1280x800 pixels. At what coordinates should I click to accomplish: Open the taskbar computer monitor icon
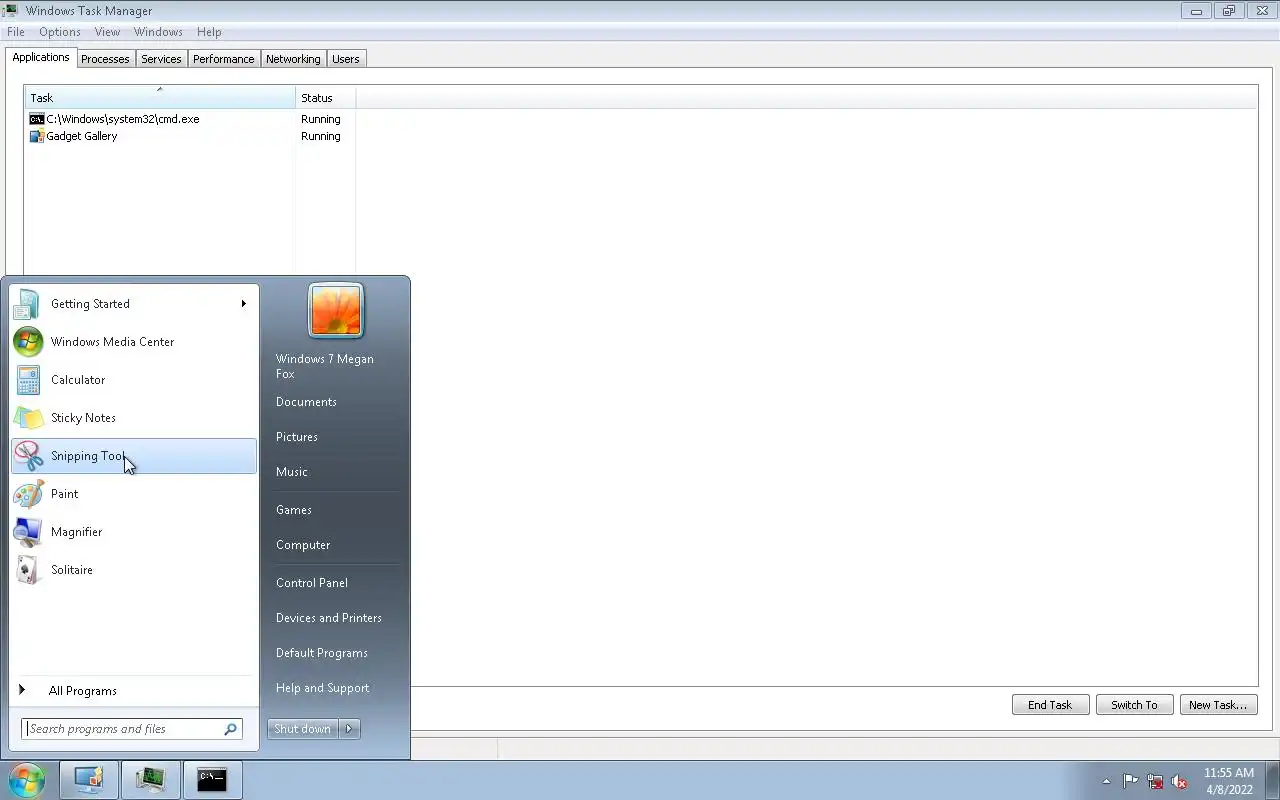point(89,780)
